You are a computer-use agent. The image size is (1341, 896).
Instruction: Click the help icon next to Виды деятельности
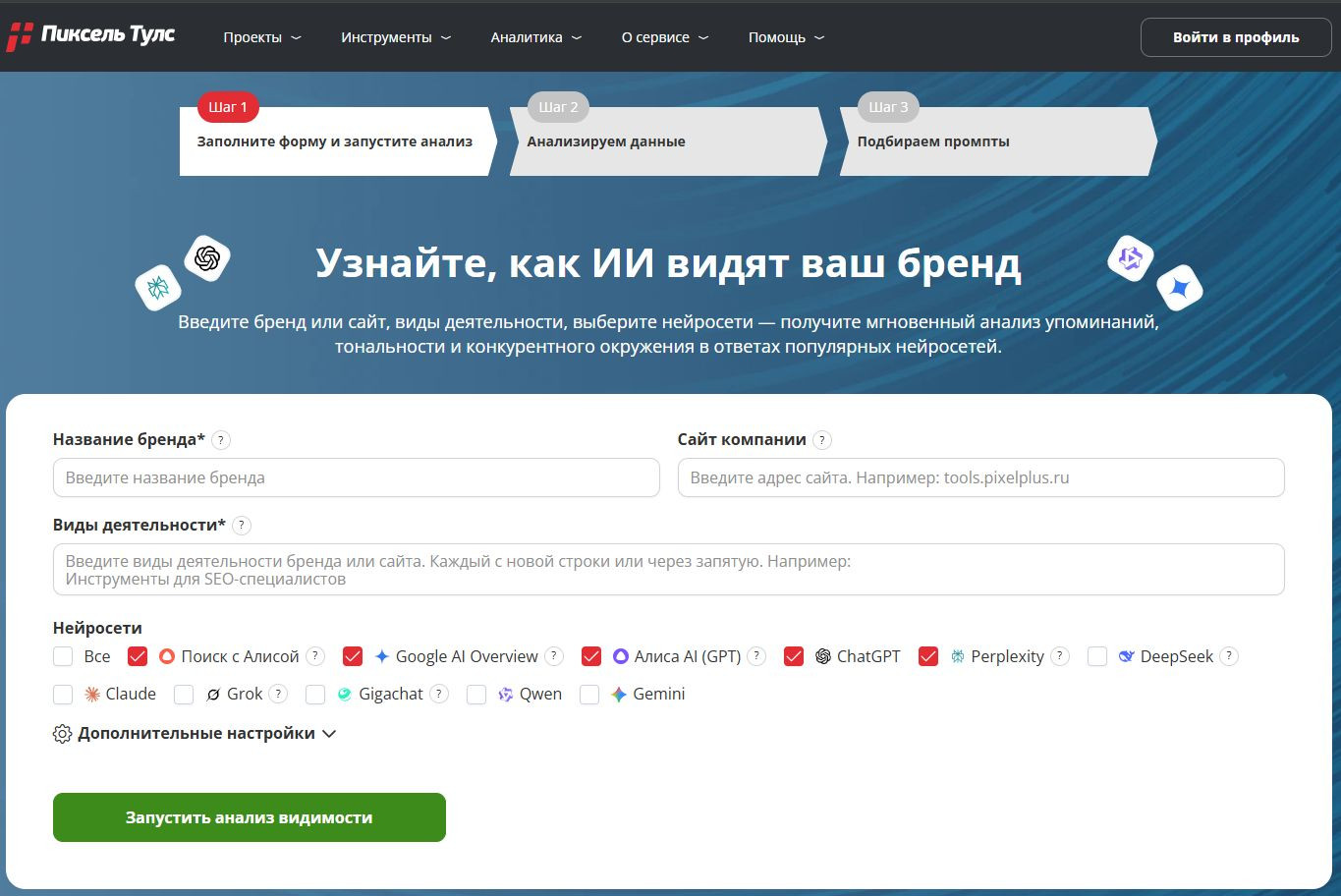(242, 526)
